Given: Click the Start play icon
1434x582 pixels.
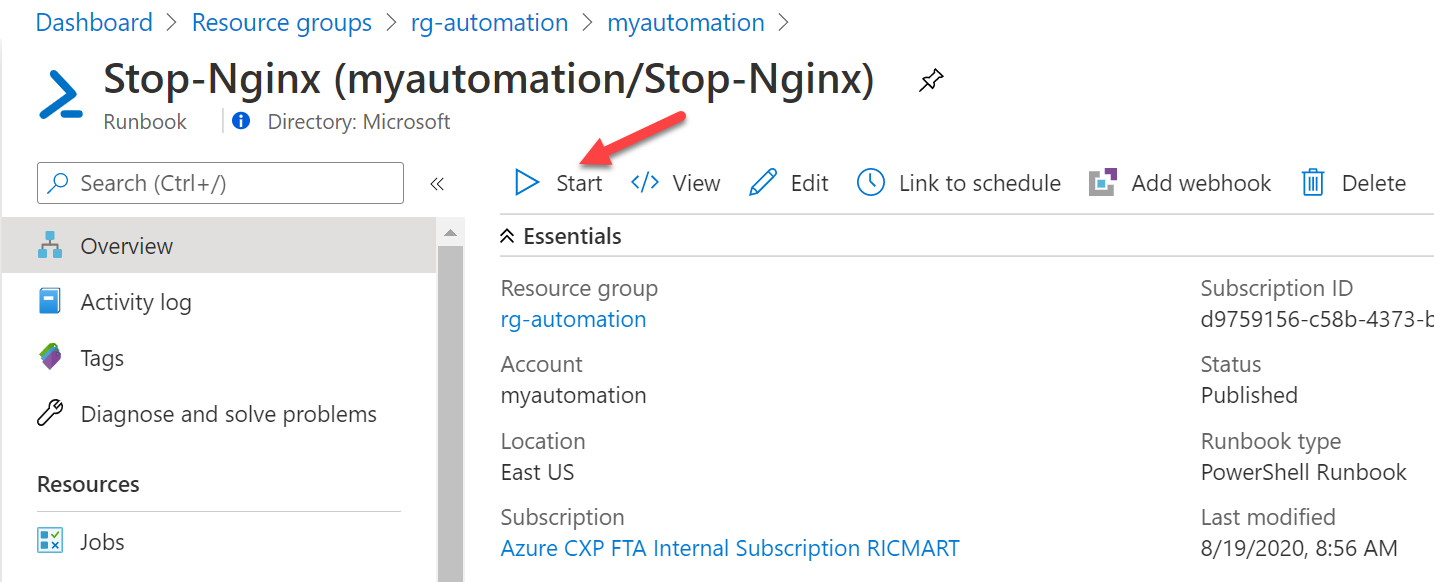Looking at the screenshot, I should (x=526, y=183).
